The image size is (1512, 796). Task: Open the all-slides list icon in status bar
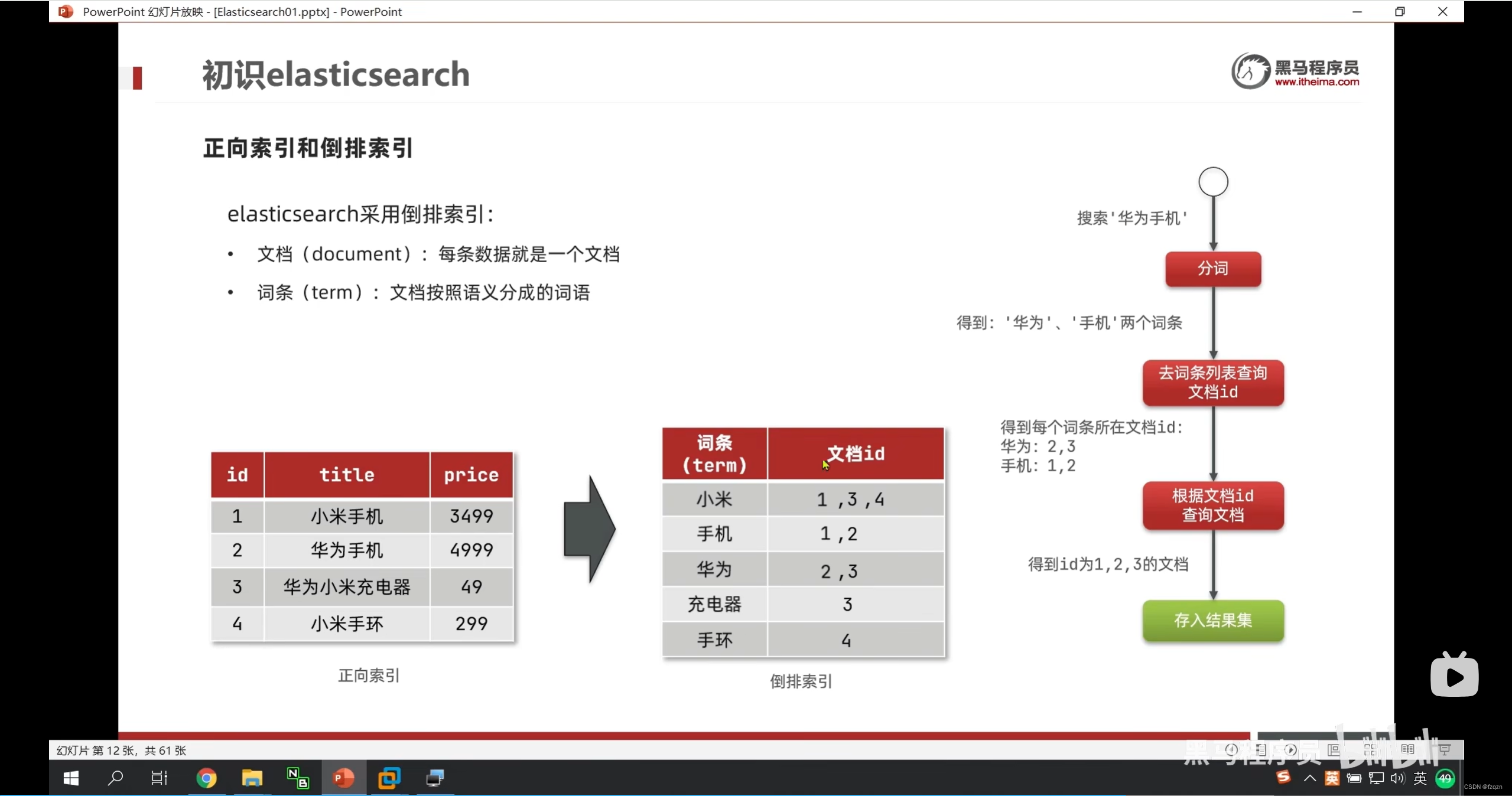(x=1261, y=750)
